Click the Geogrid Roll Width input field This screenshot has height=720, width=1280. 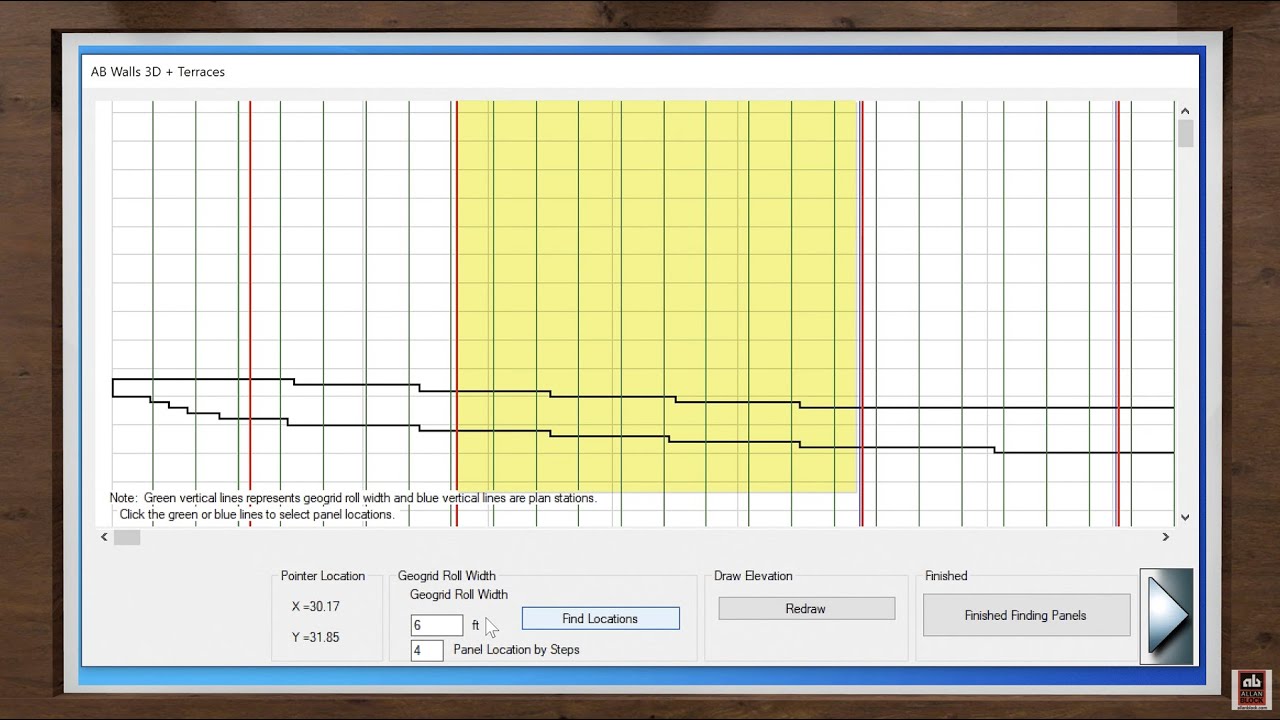[x=437, y=626]
